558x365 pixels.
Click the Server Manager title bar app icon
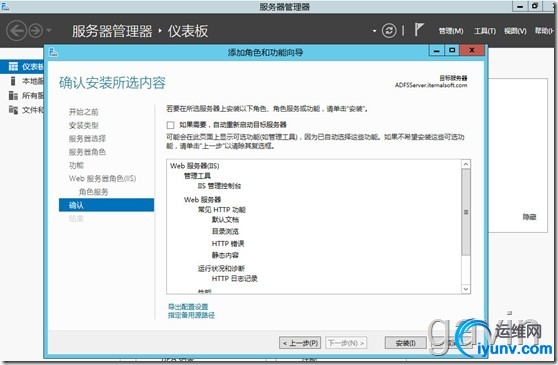tap(5, 6)
